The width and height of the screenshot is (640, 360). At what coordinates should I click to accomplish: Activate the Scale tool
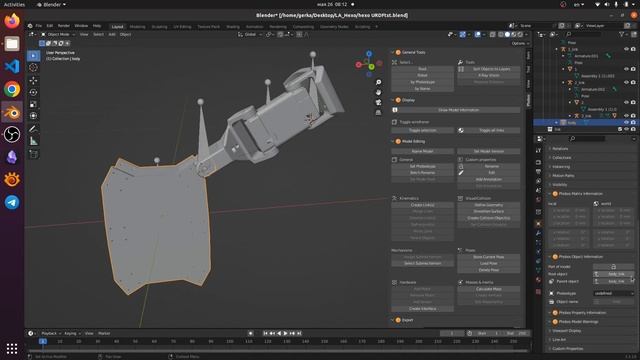(33, 104)
